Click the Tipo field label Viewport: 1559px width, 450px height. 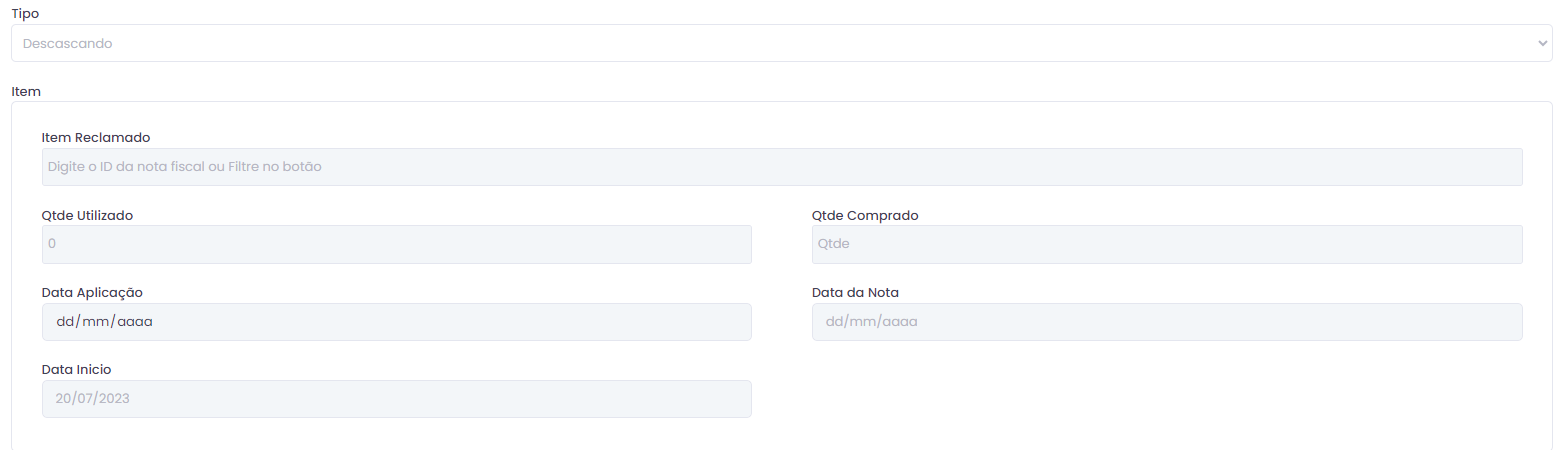(25, 13)
